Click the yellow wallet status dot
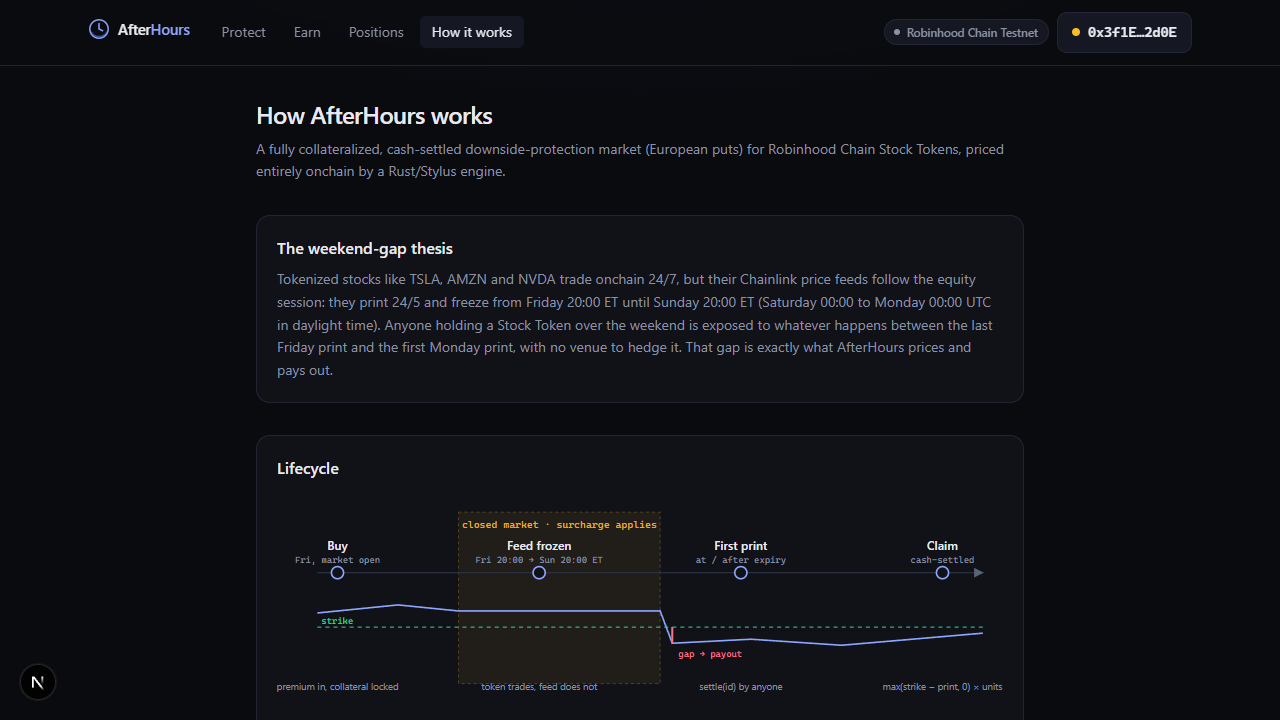 [1076, 32]
